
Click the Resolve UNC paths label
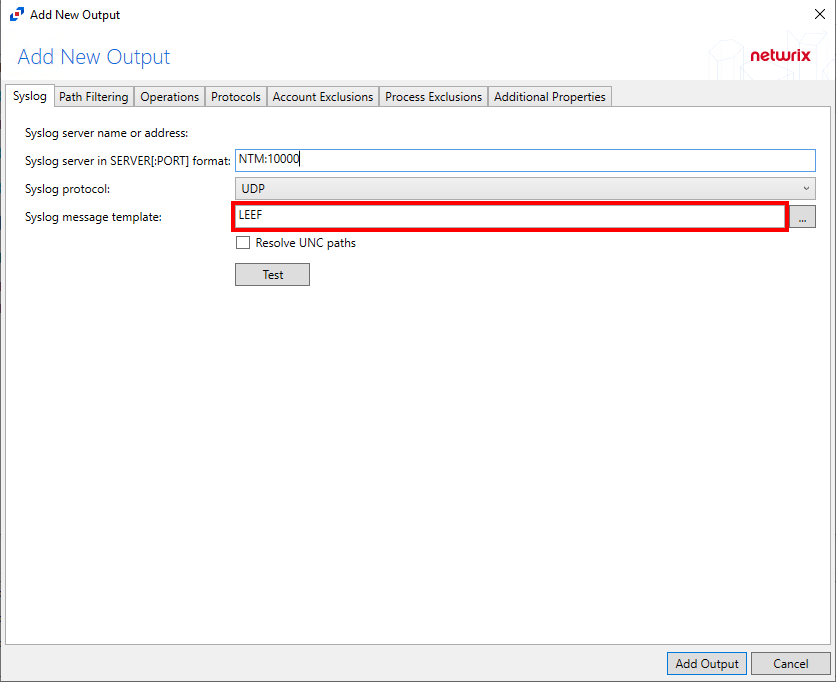point(305,243)
